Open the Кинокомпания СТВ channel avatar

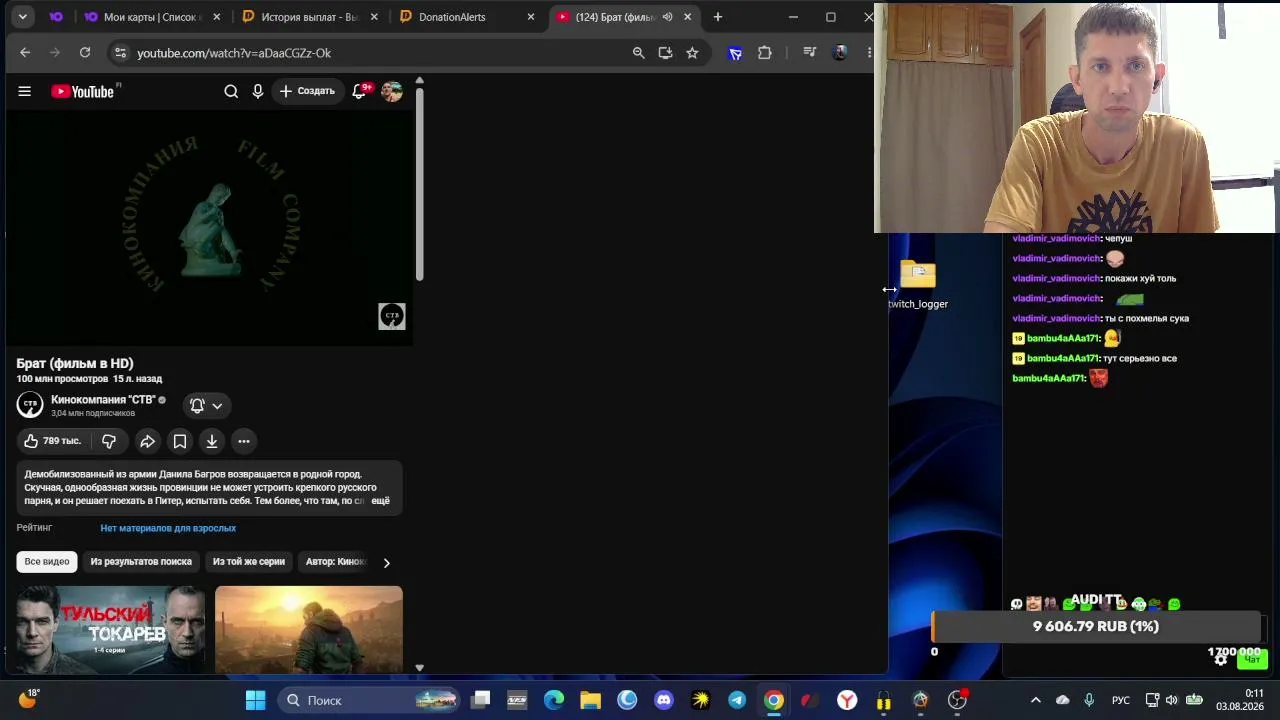(x=30, y=405)
